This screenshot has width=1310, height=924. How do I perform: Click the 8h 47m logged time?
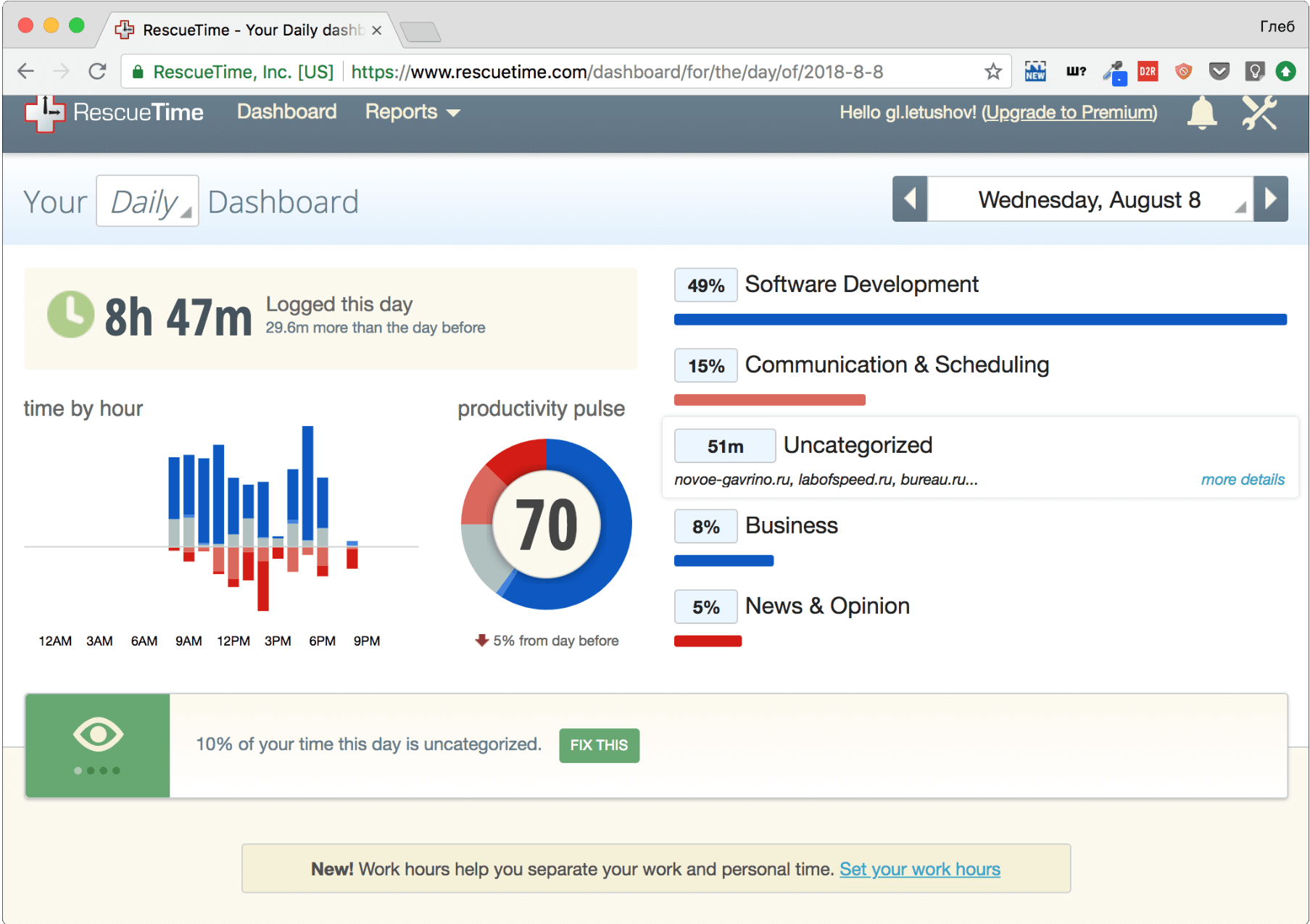click(178, 317)
